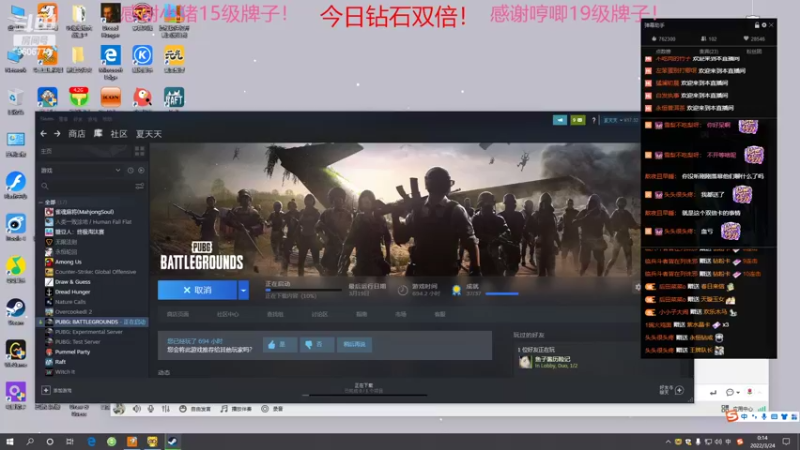Open settings gear in danmaku panel

[764, 24]
